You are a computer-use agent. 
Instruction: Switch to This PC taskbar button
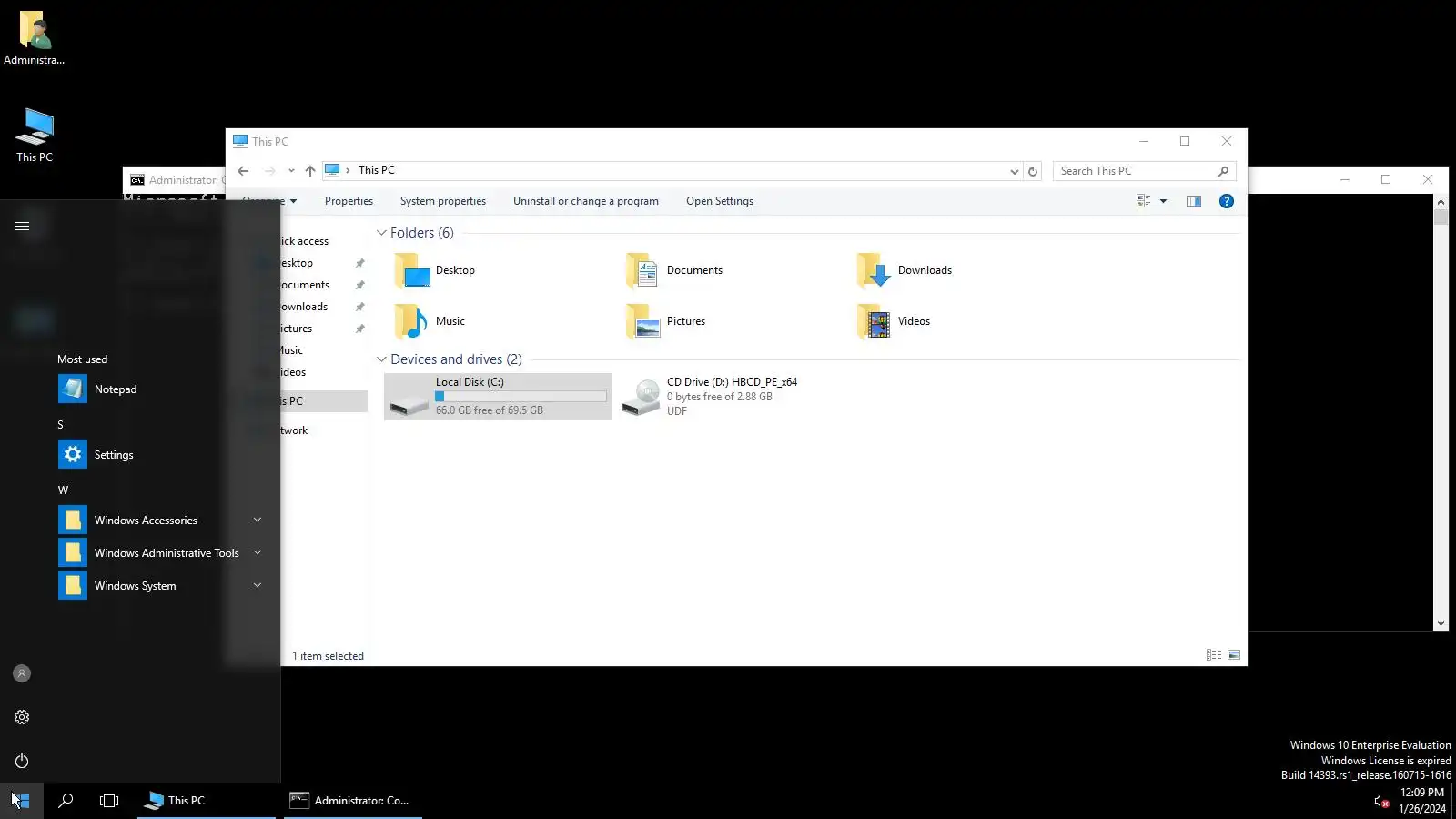[x=207, y=801]
